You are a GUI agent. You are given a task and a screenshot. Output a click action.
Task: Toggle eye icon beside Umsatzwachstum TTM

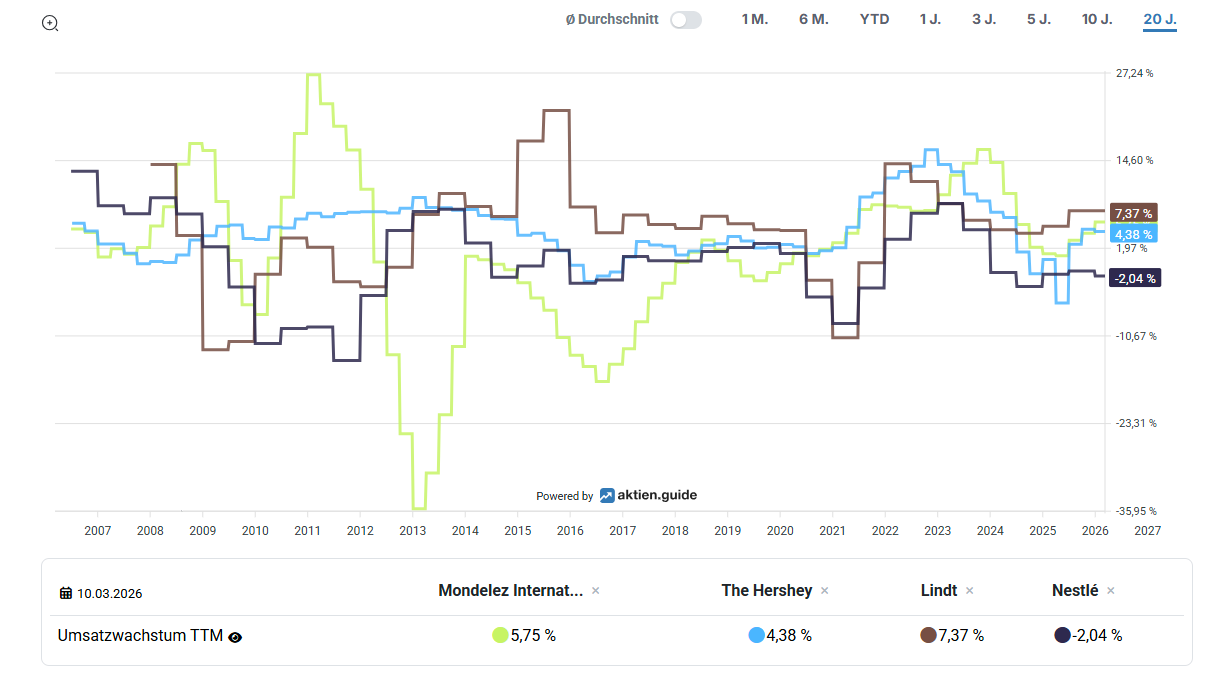pyautogui.click(x=235, y=636)
